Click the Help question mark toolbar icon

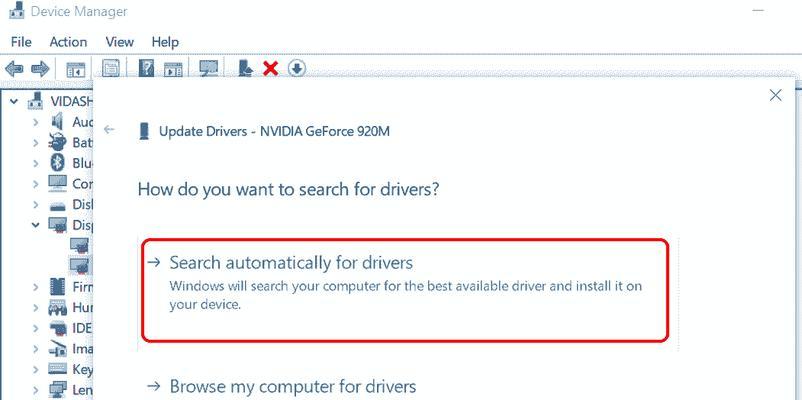[x=146, y=68]
